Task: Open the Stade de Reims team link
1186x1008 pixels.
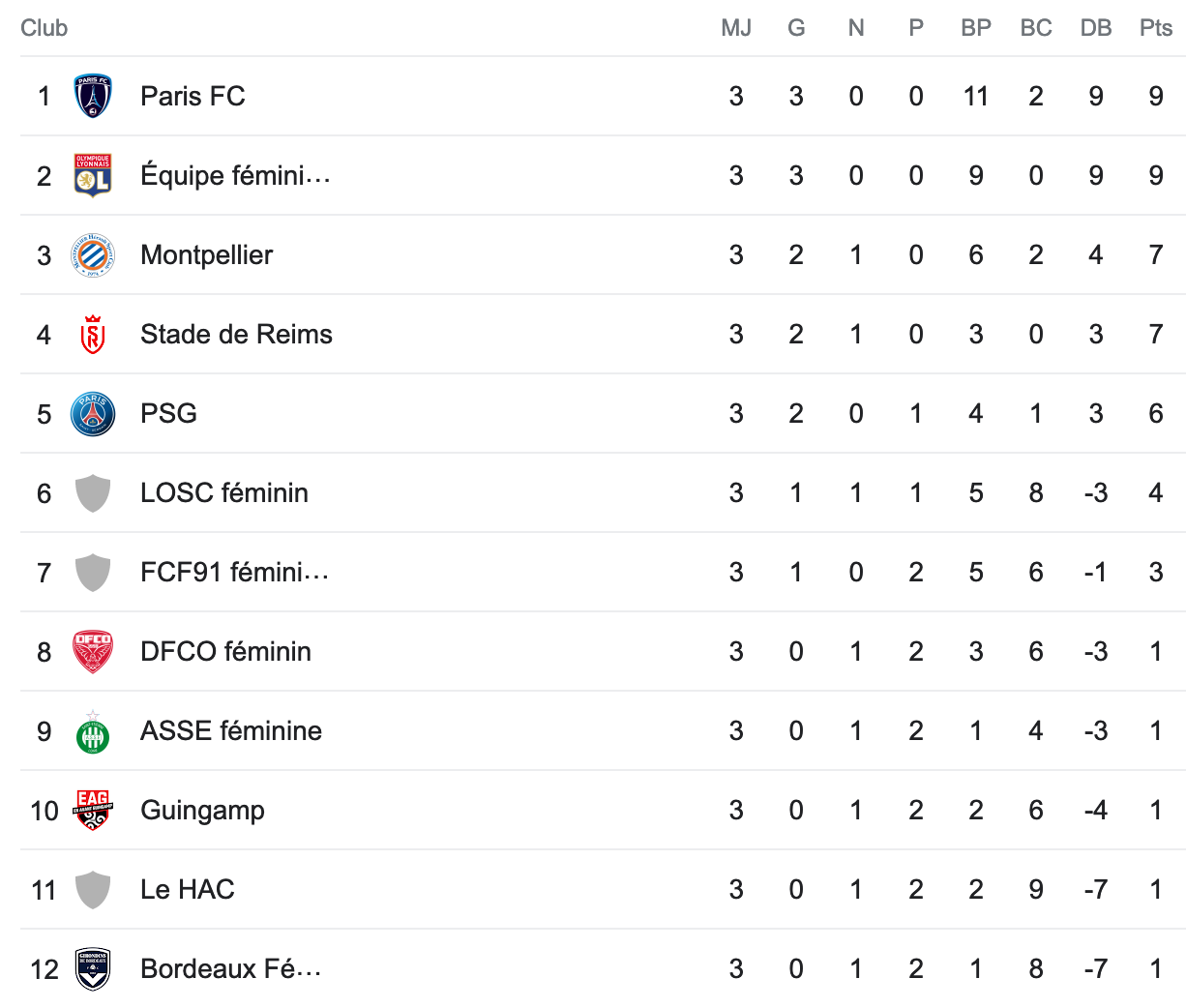Action: click(236, 335)
